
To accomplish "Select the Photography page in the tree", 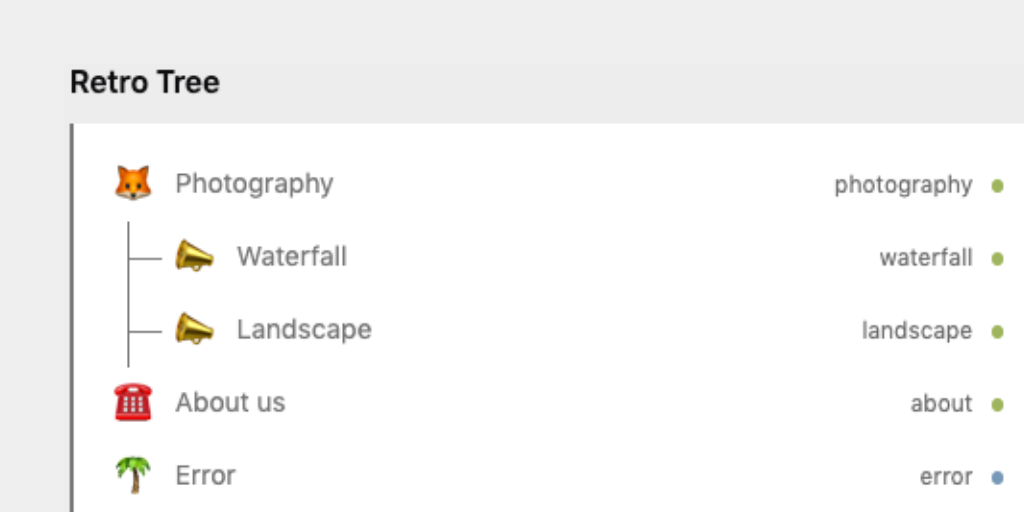I will tap(254, 184).
